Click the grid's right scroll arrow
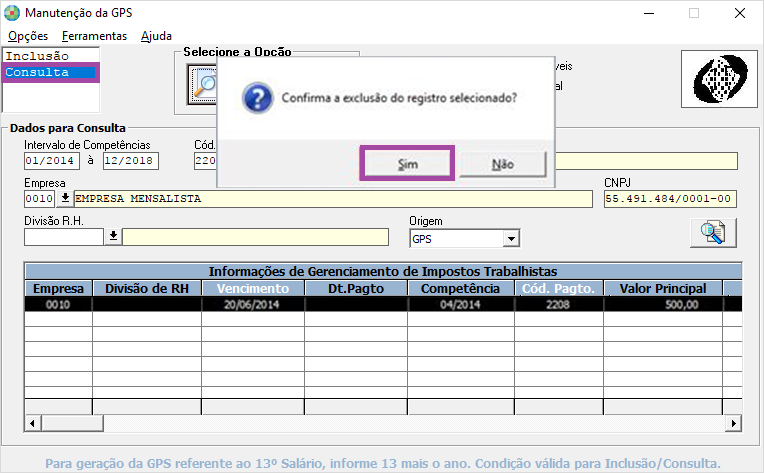The height and width of the screenshot is (473, 764). pyautogui.click(x=733, y=423)
